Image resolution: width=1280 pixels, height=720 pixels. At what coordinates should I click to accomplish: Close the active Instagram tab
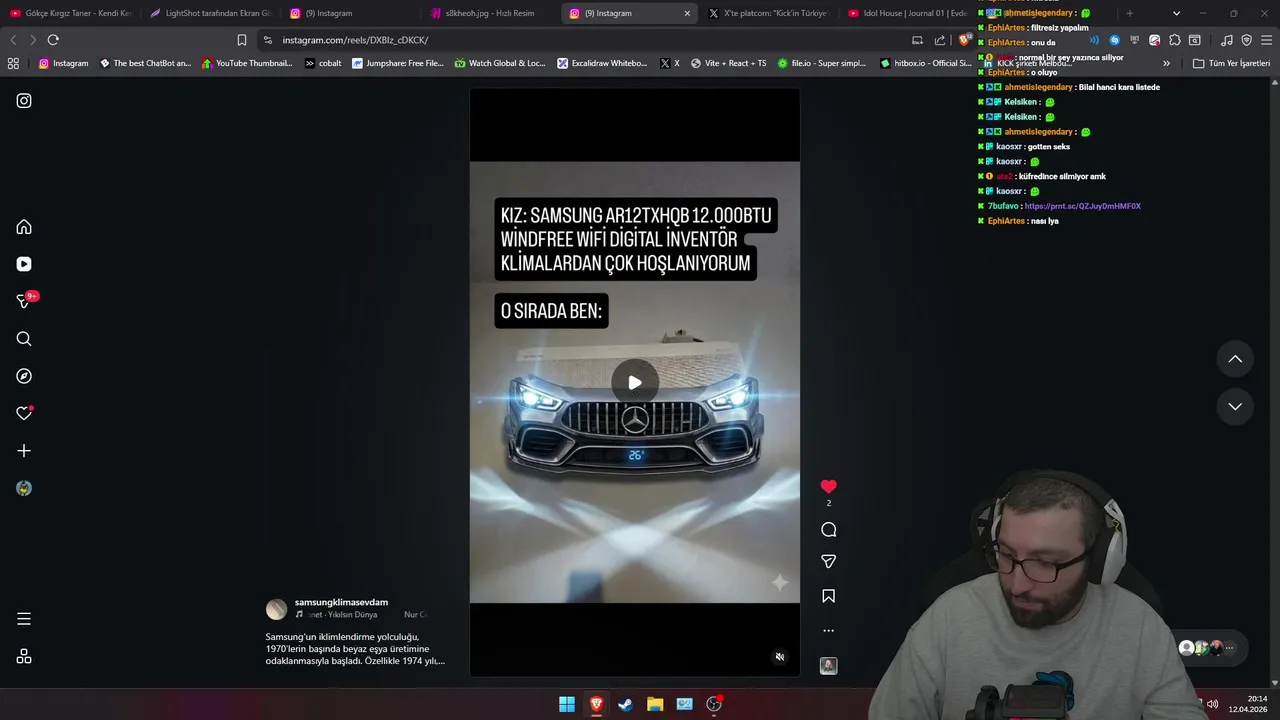click(x=687, y=13)
